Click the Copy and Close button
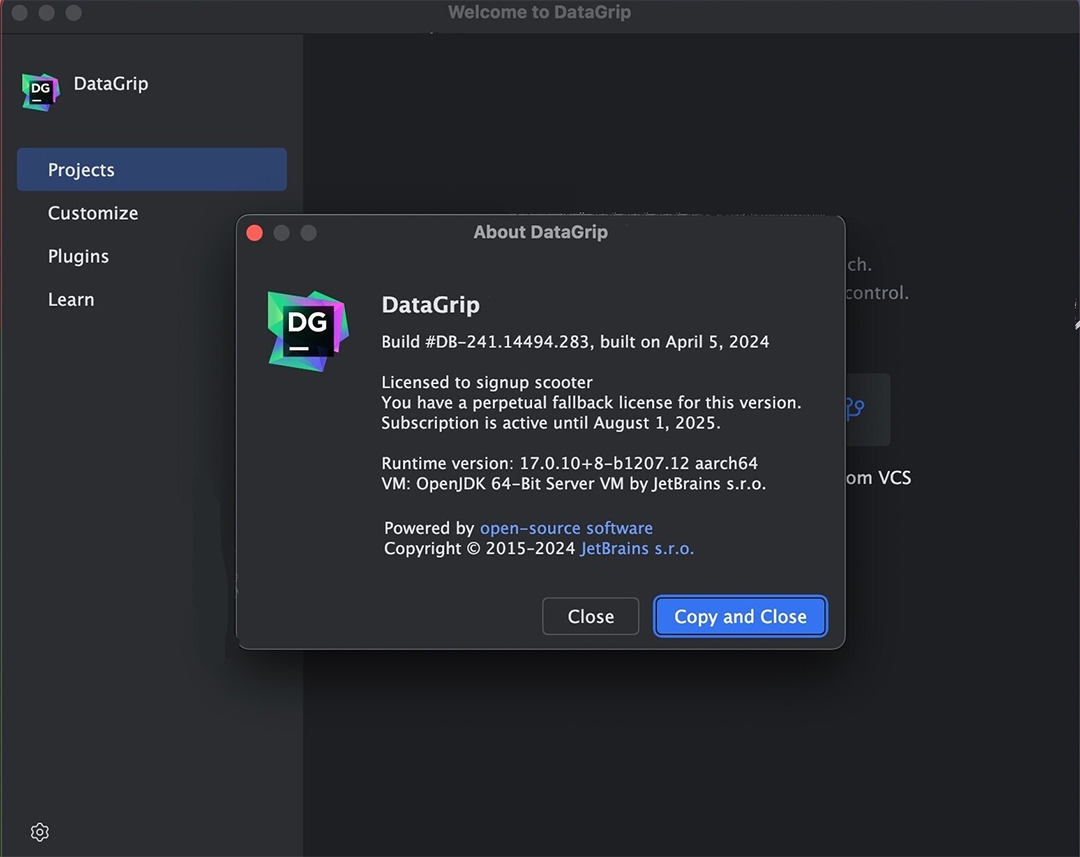The image size is (1080, 857). click(x=740, y=617)
